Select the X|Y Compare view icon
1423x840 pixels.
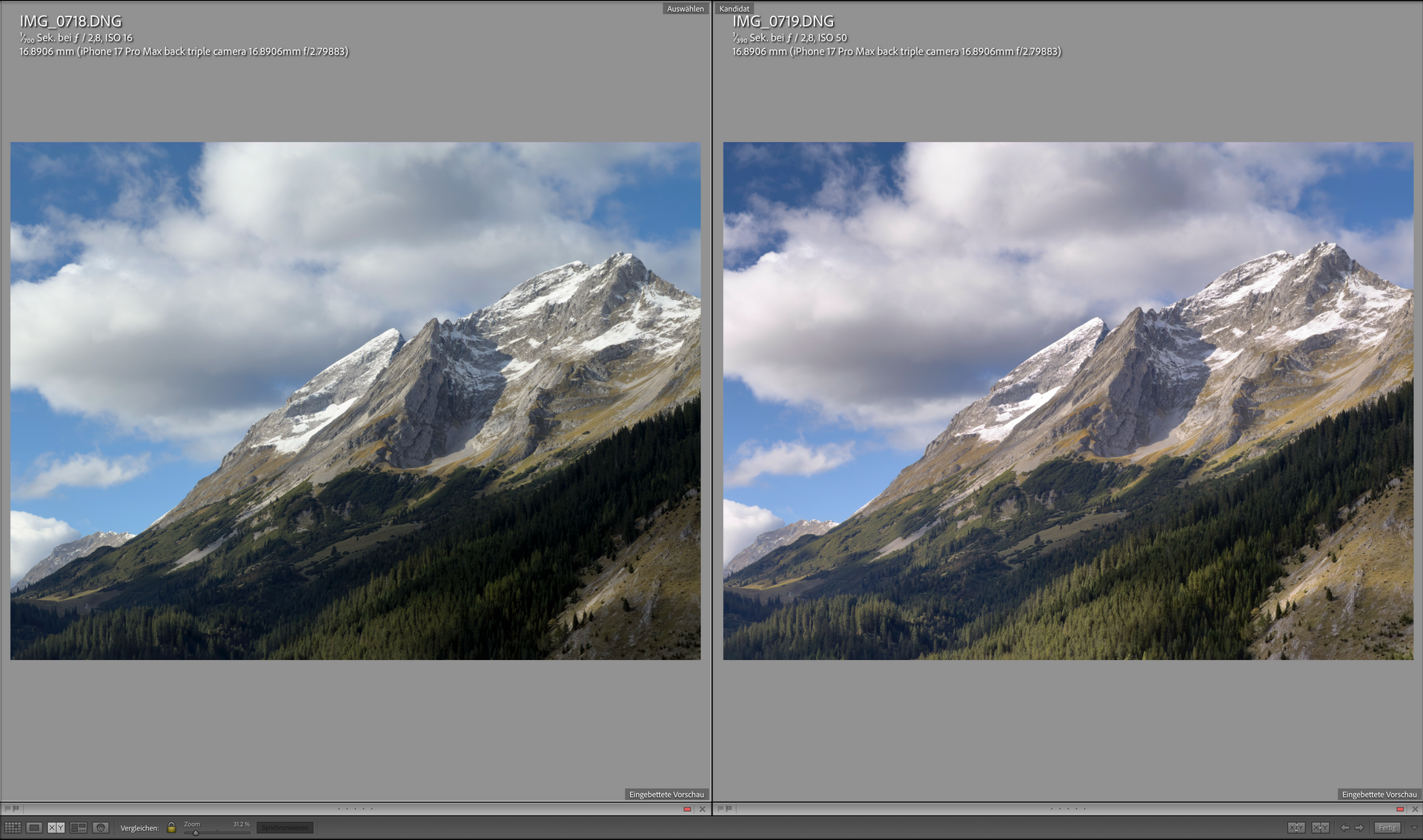pyautogui.click(x=56, y=827)
